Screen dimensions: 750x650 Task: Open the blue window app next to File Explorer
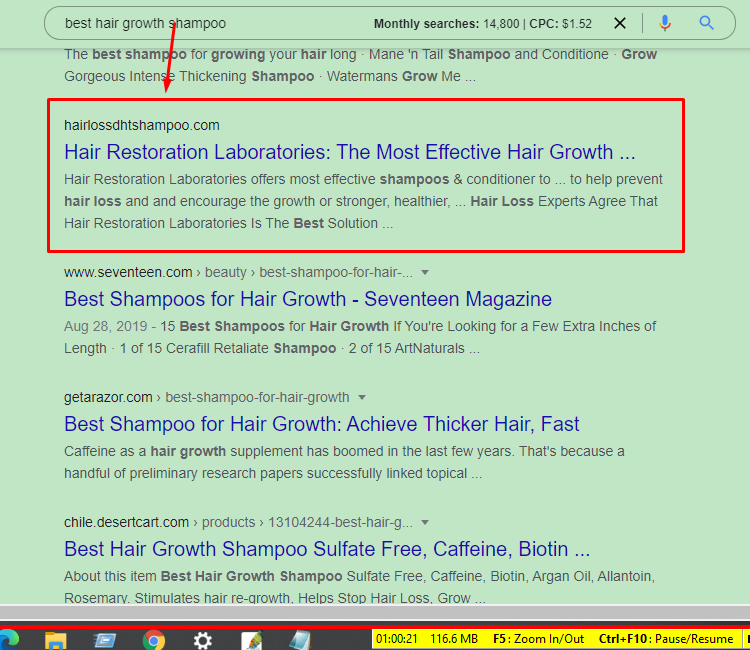click(104, 639)
